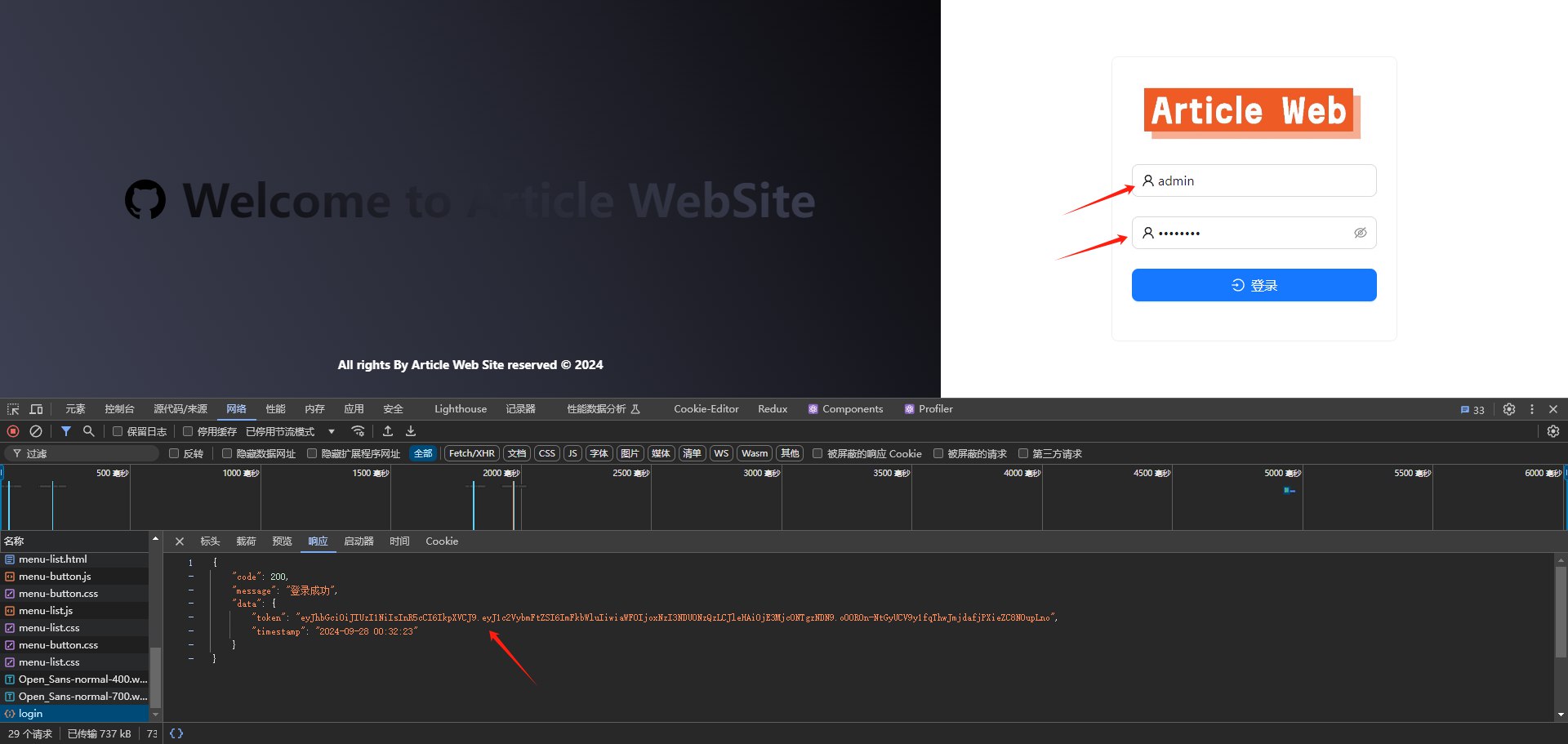Filter by Wasm requests
The image size is (1568, 744).
pyautogui.click(x=755, y=453)
